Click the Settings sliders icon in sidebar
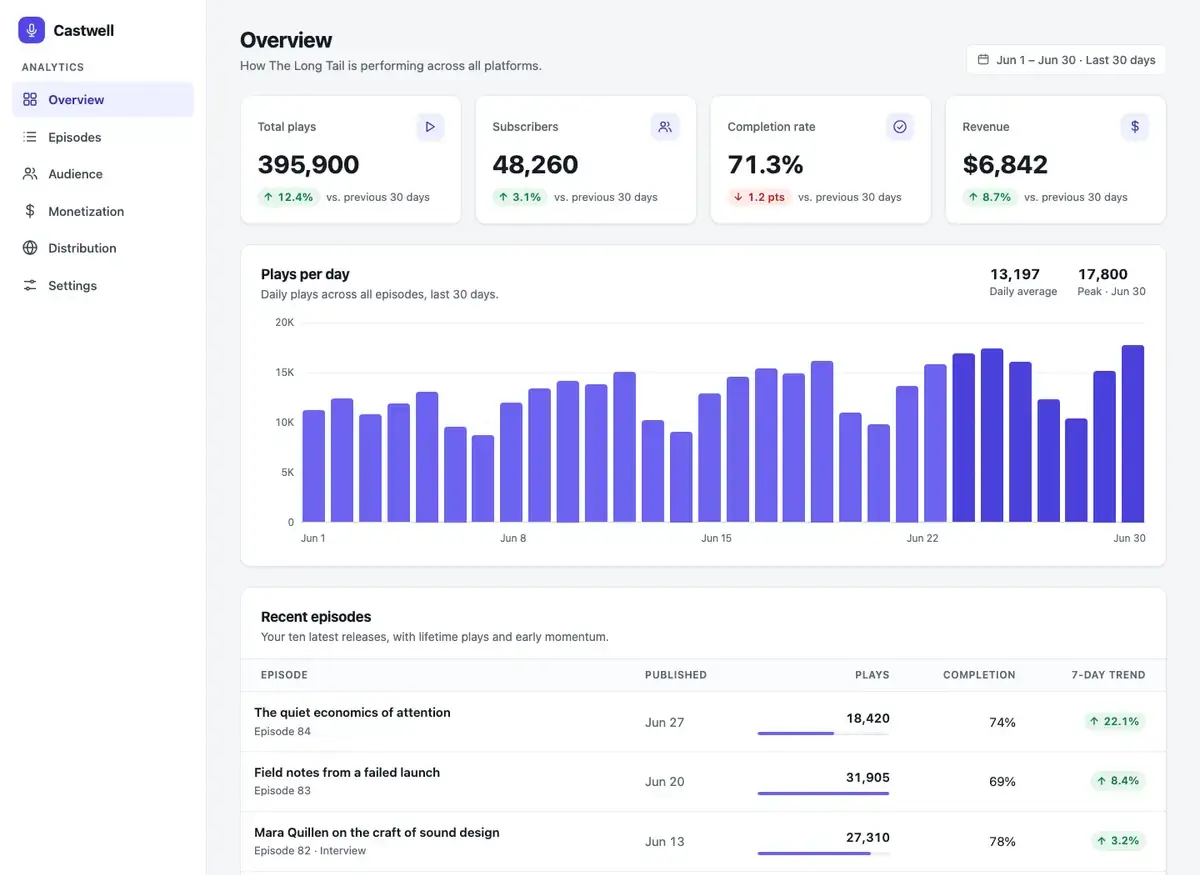The height and width of the screenshot is (875, 1200). coord(30,285)
